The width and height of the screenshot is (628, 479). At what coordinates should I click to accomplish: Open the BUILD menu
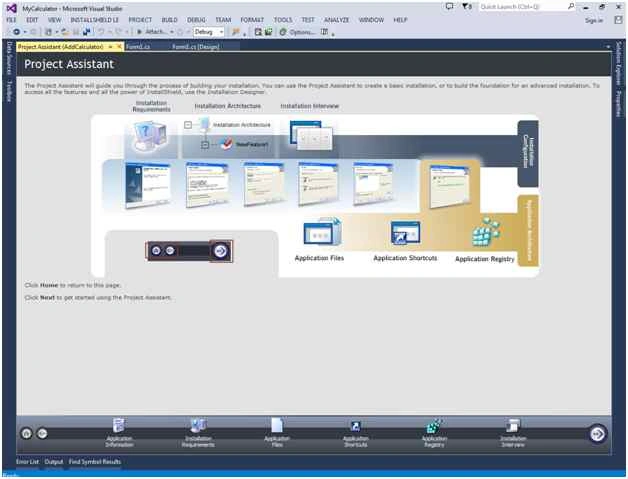coord(169,20)
